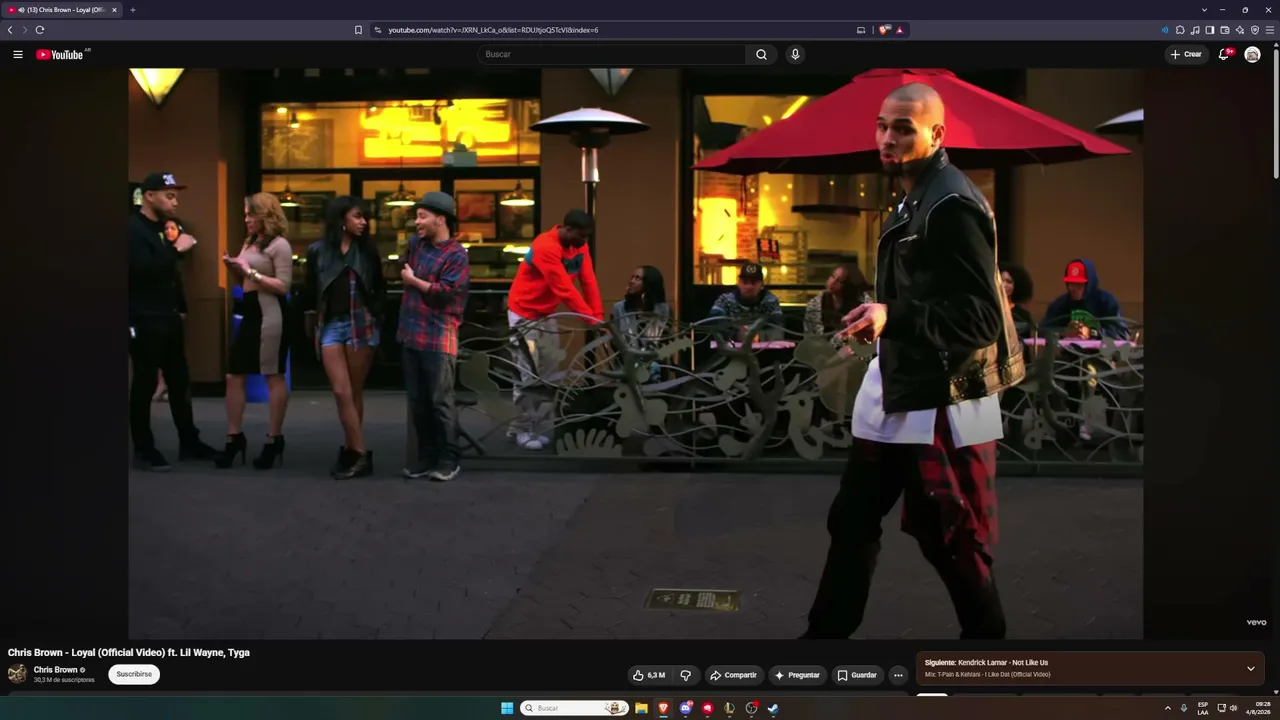Image resolution: width=1280 pixels, height=720 pixels.
Task: Go to the YouTube home logo
Action: pos(60,54)
